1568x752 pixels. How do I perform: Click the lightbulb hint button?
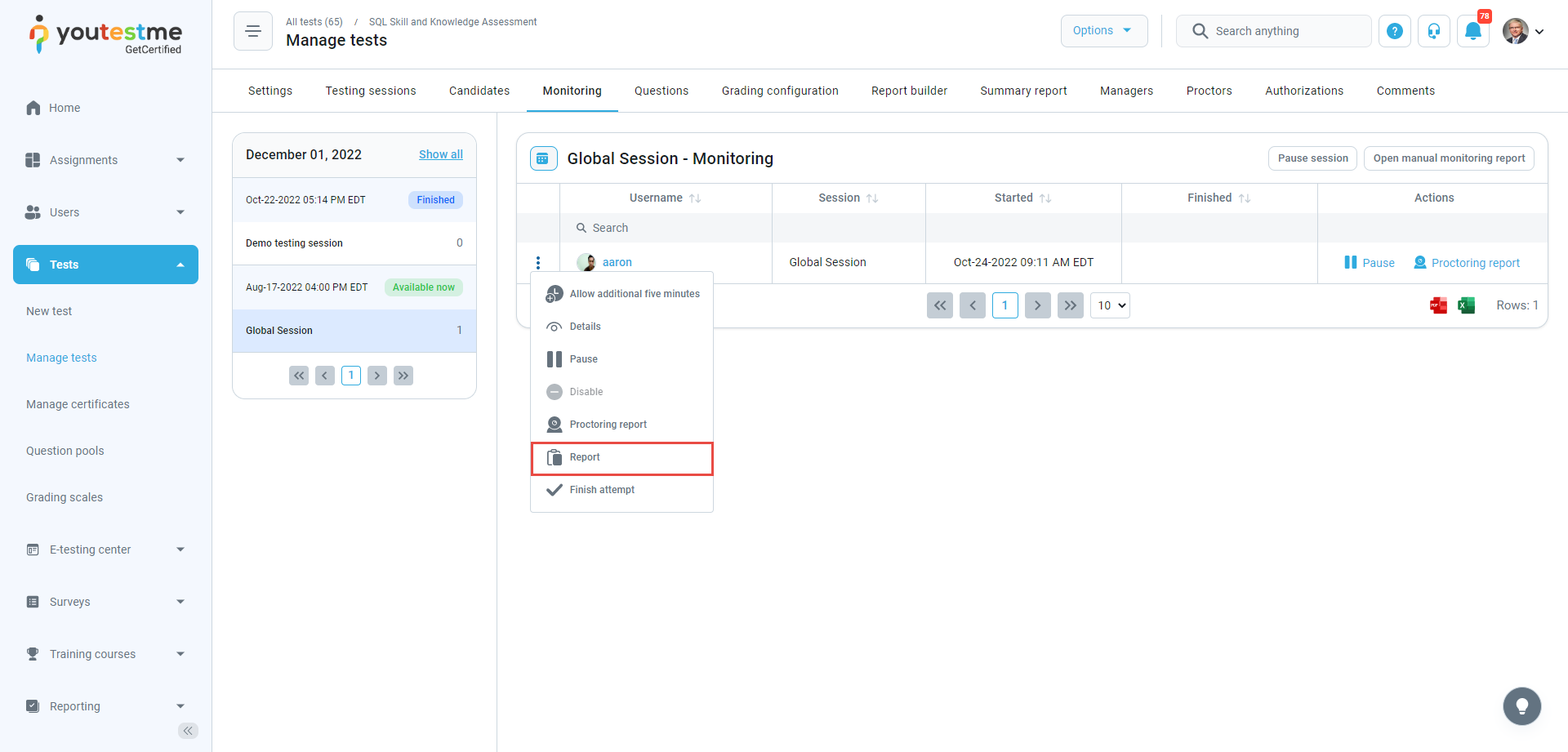pos(1521,706)
